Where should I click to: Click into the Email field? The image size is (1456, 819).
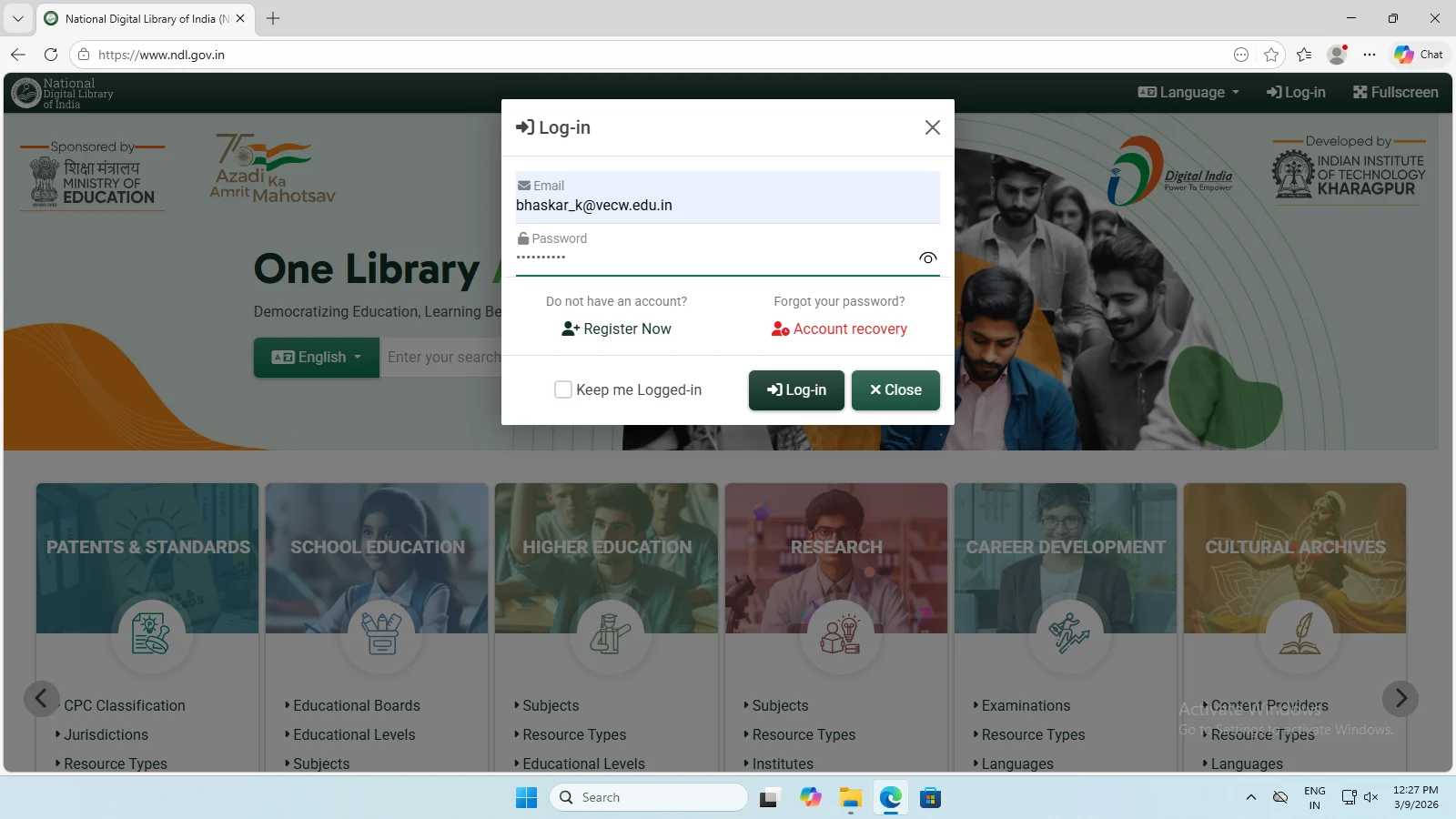pyautogui.click(x=726, y=206)
